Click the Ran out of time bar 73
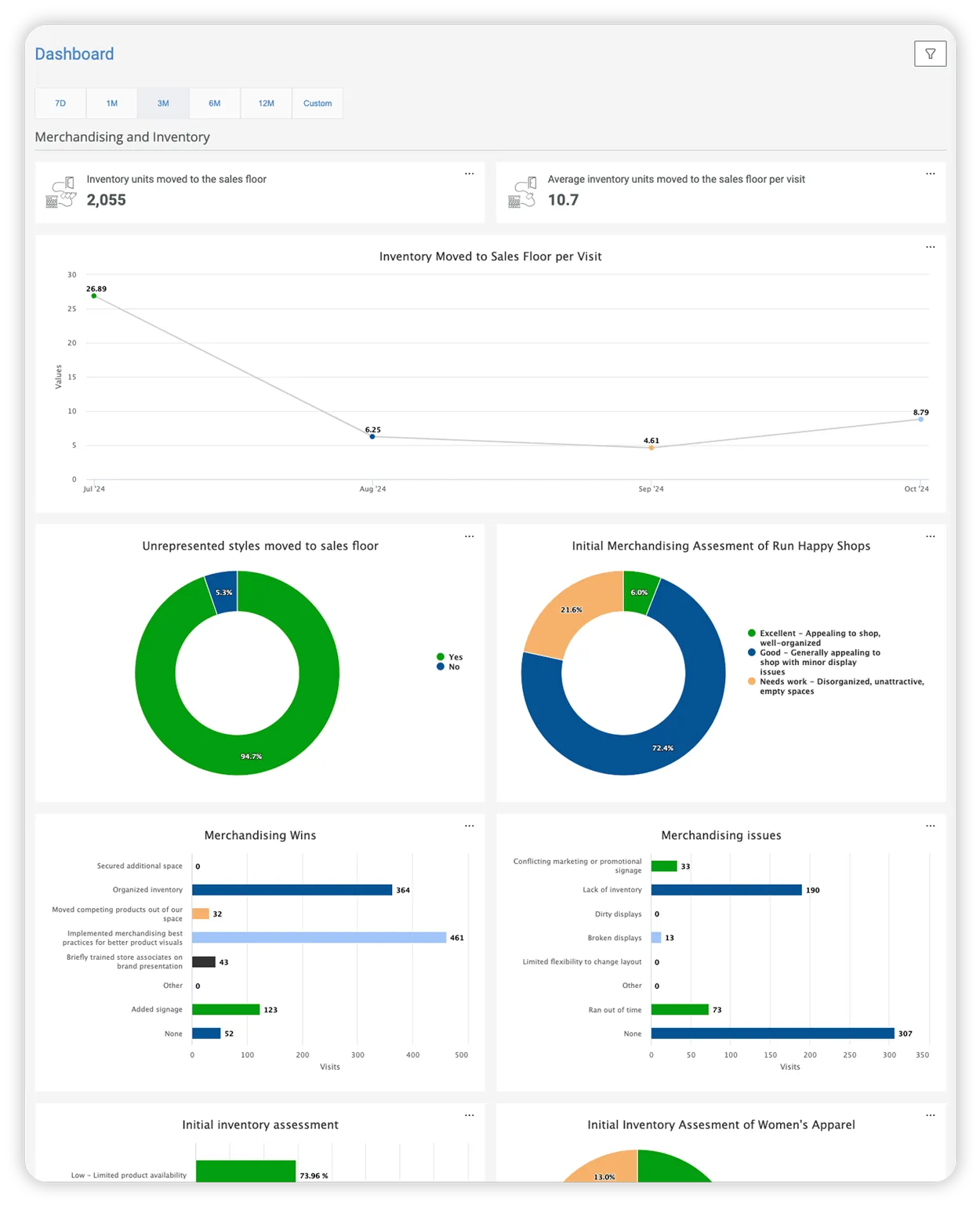 click(680, 1009)
